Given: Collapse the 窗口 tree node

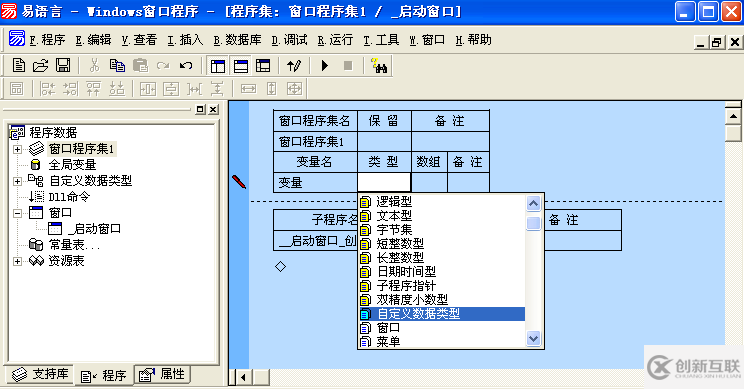Looking at the screenshot, I should point(18,213).
